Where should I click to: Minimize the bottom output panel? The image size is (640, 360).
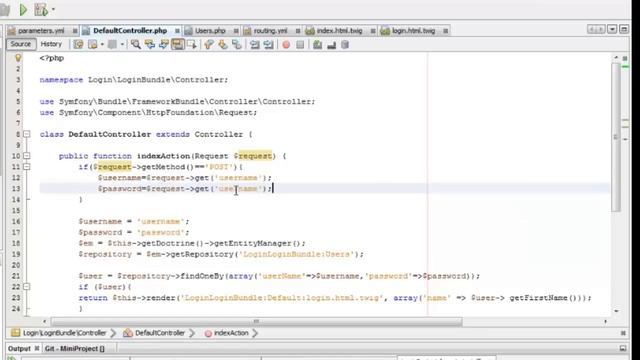(623, 348)
